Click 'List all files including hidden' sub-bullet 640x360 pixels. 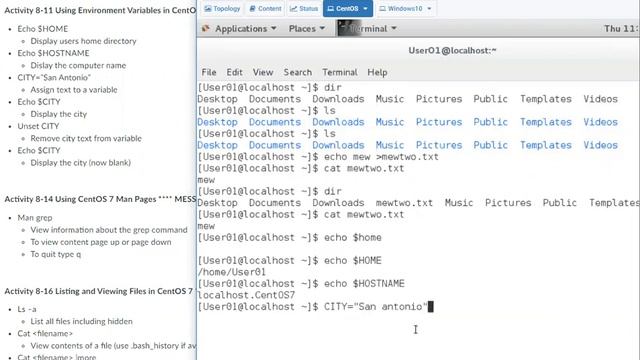point(82,322)
